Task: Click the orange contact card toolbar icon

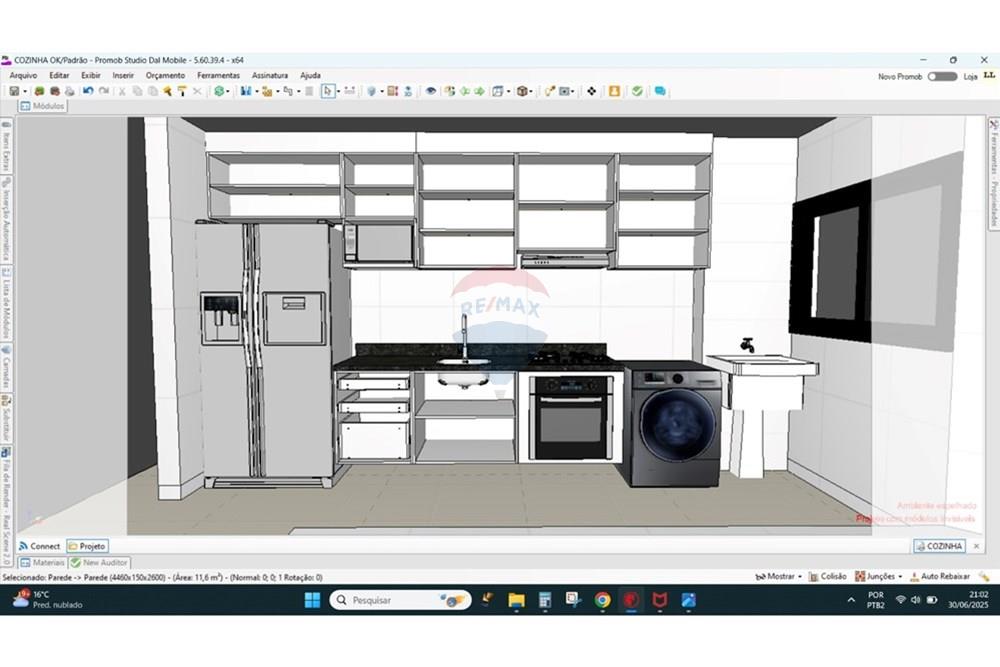Action: pyautogui.click(x=614, y=91)
